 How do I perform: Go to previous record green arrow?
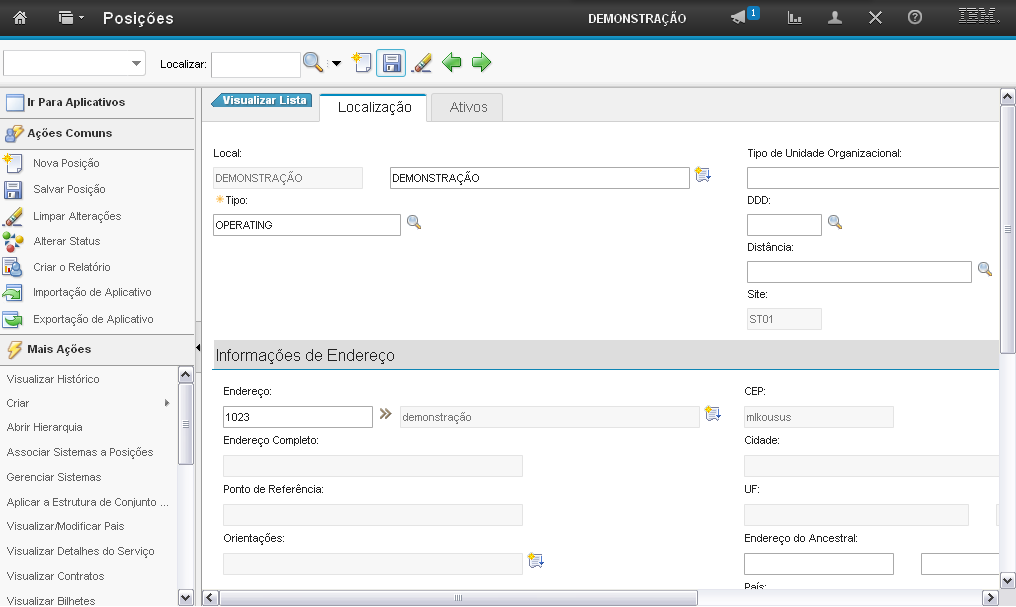[452, 64]
